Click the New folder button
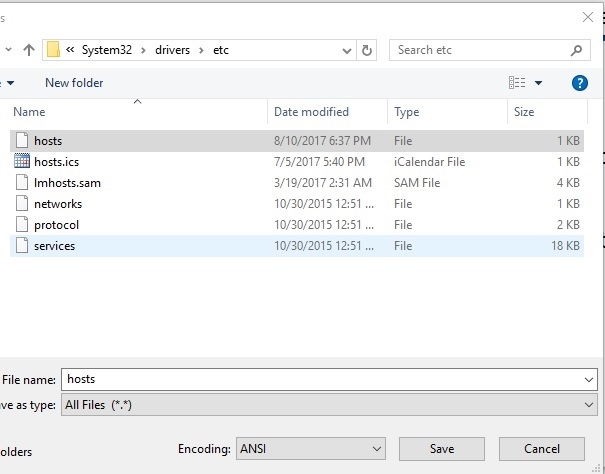Viewport: 605px width, 474px height. 74,83
